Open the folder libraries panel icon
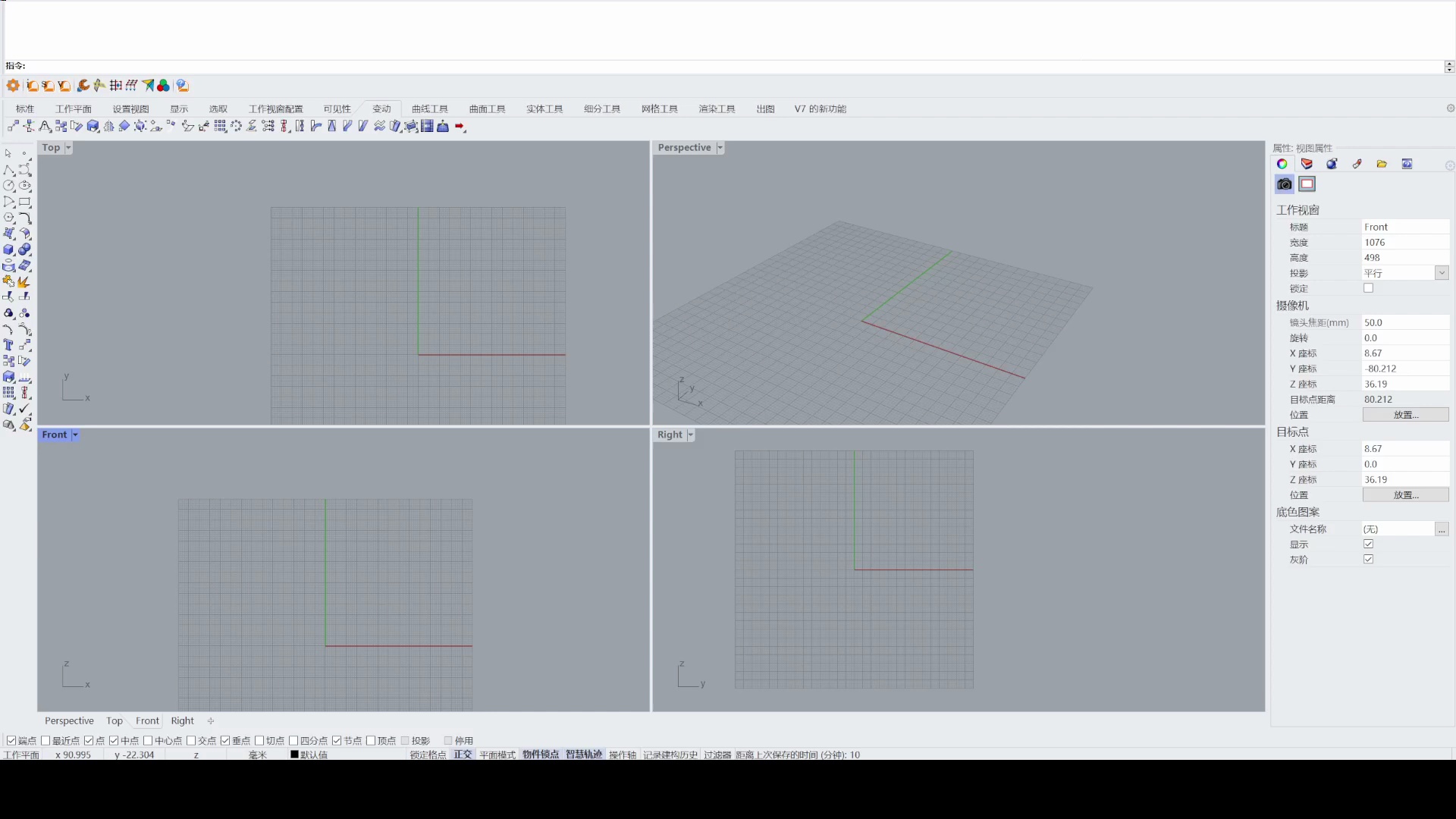 (1382, 164)
